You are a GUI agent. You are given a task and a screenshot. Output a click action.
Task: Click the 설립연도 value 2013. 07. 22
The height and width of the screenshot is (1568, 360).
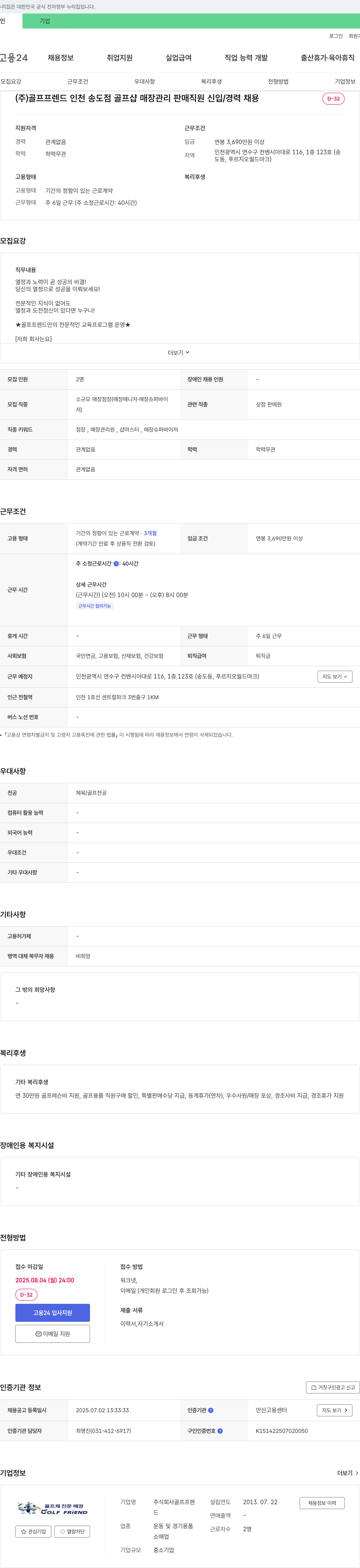tap(260, 1502)
